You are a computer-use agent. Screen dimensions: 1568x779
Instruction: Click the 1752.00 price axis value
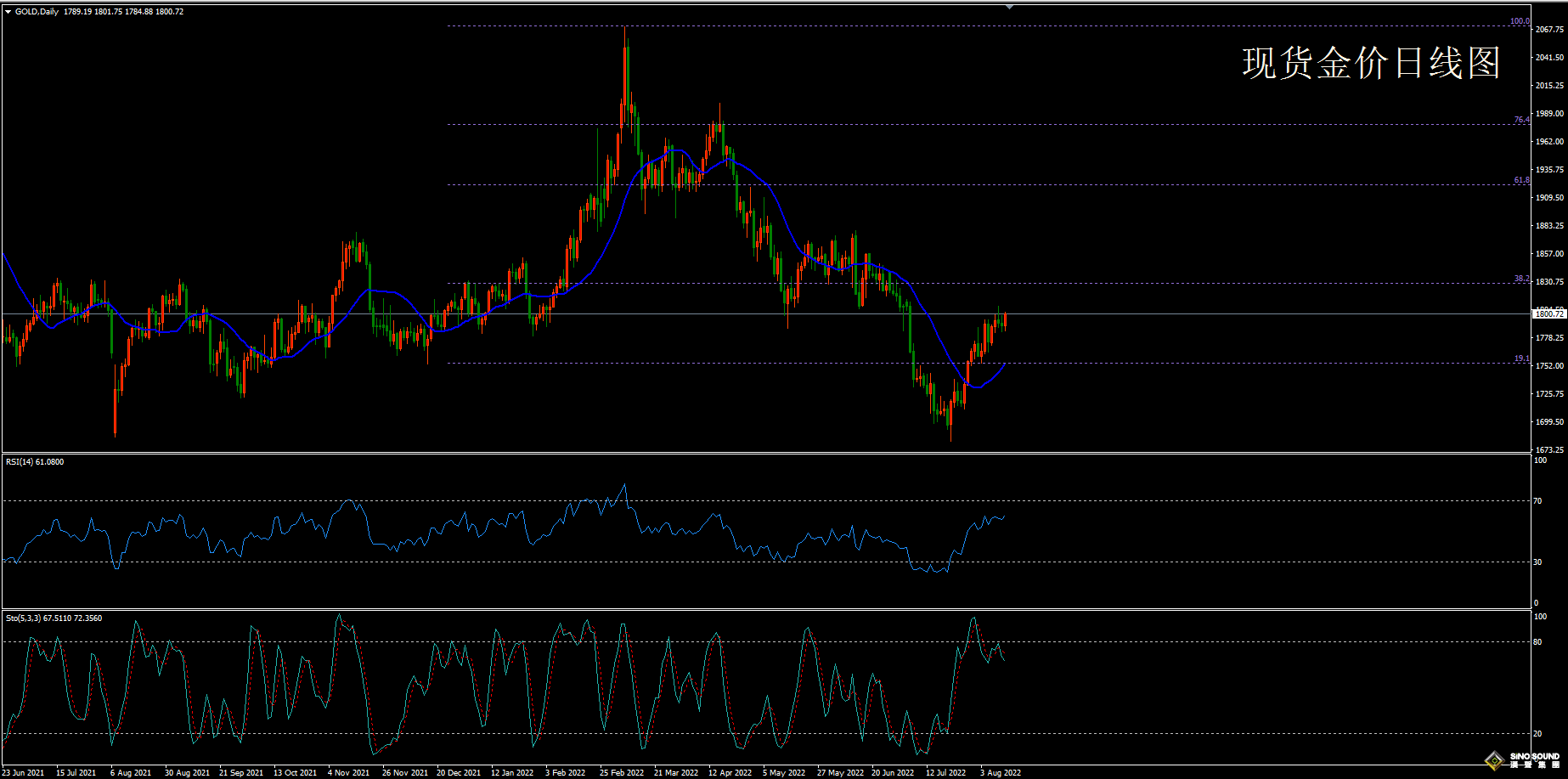tap(1550, 366)
